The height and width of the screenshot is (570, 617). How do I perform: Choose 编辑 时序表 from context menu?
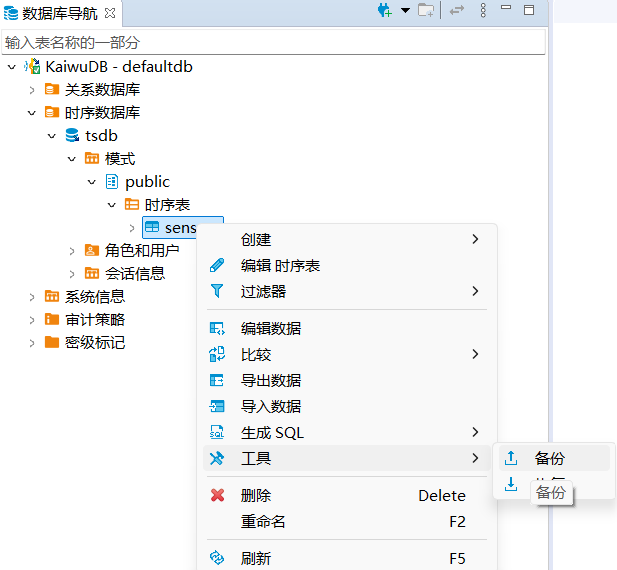[280, 266]
